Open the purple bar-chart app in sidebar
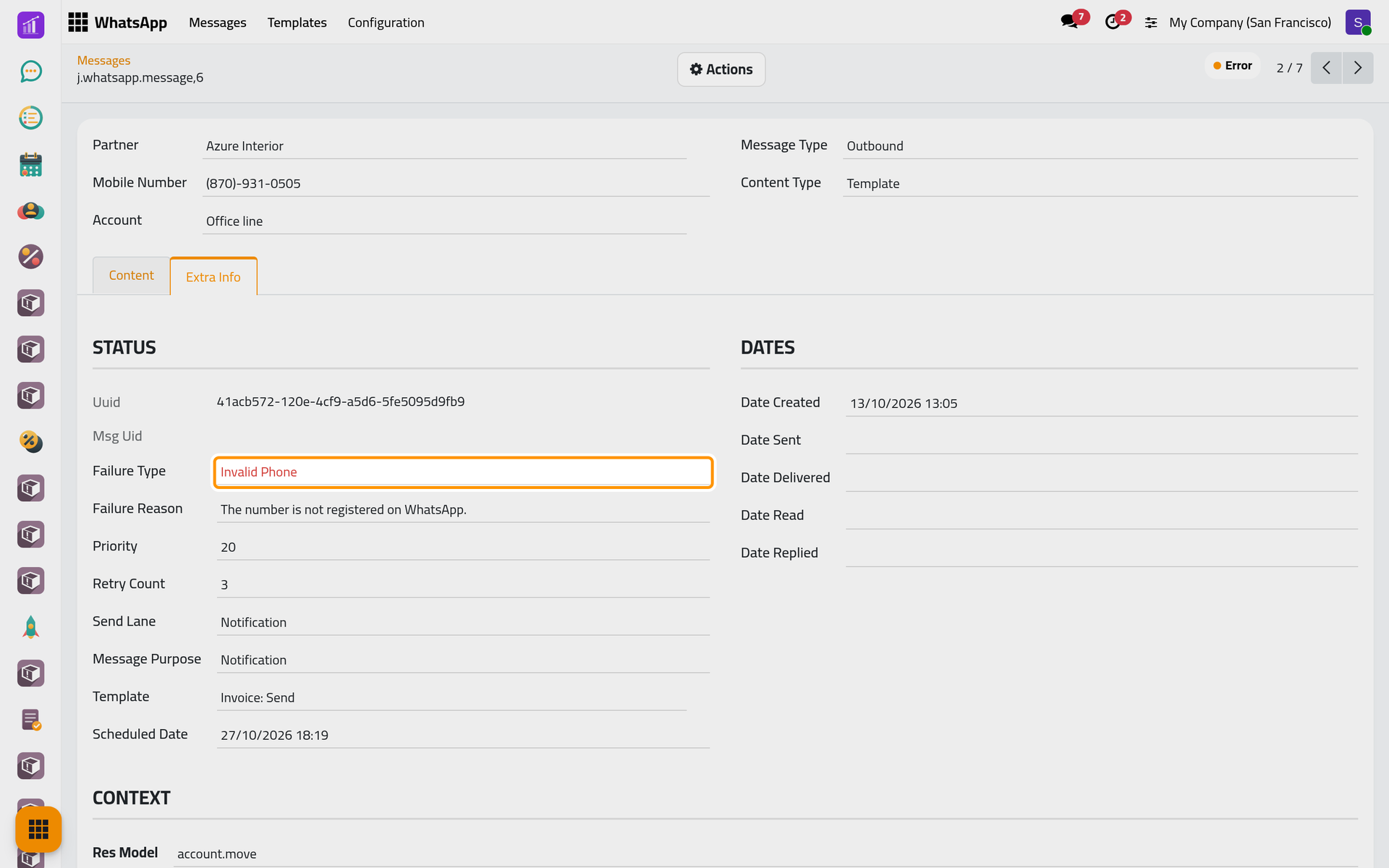Image resolution: width=1389 pixels, height=868 pixels. point(30,25)
